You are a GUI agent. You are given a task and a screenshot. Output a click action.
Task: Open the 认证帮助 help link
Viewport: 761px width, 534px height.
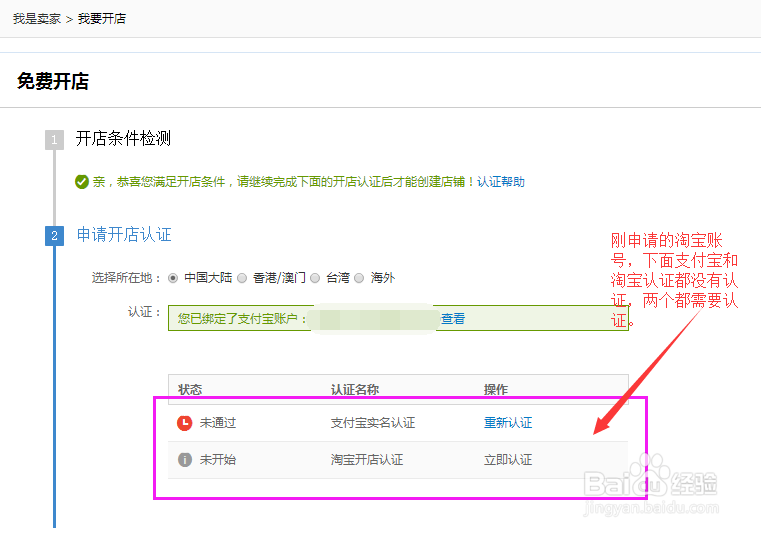point(501,182)
